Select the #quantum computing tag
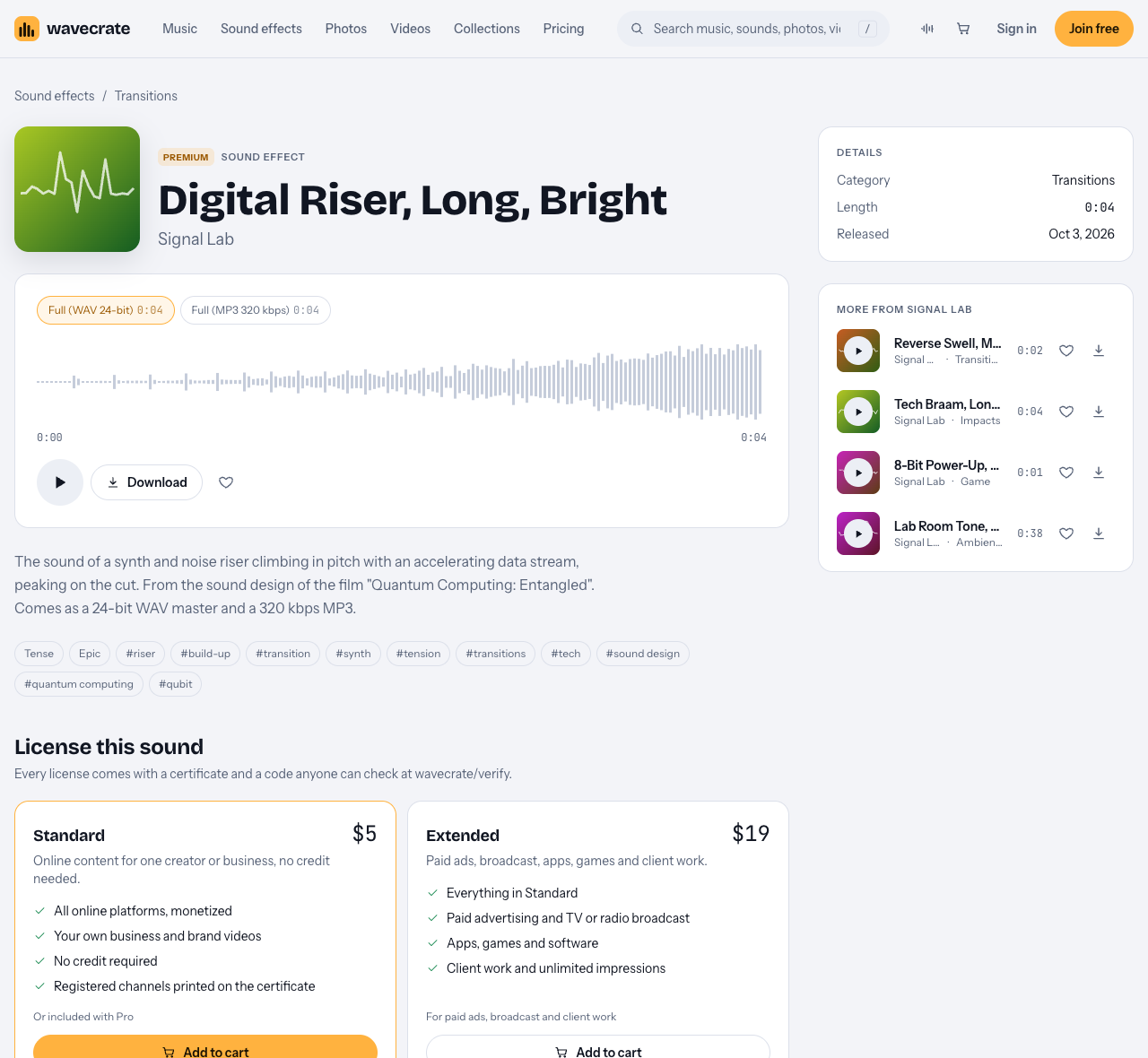Viewport: 1148px width, 1058px height. 79,684
